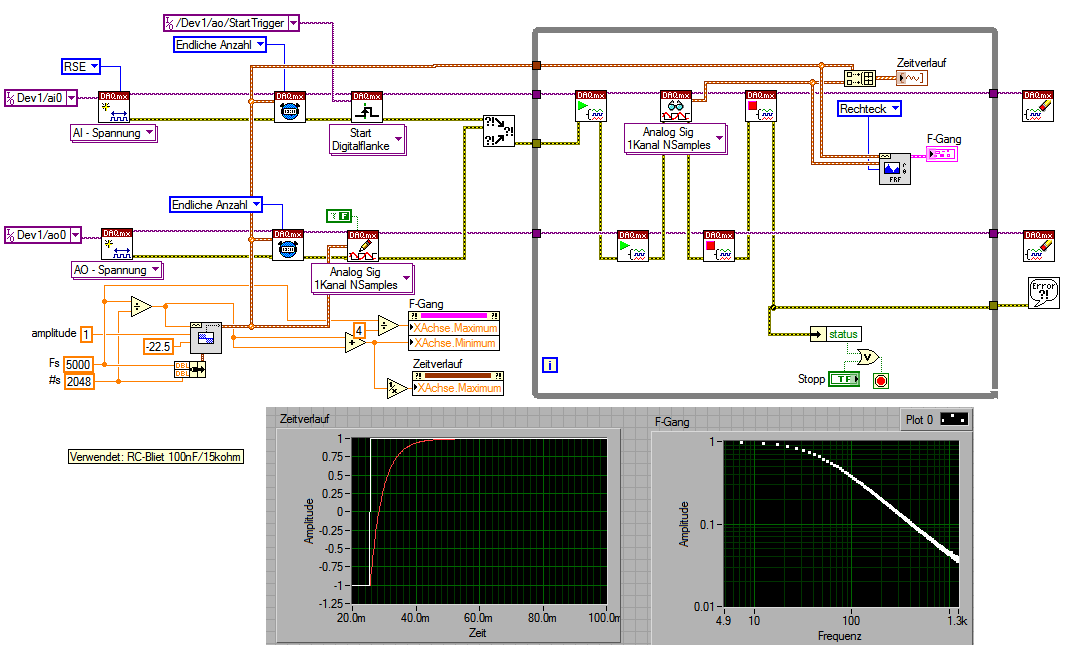This screenshot has width=1069, height=645.
Task: Open the upper Endliche Anzahl enum dropdown
Action: (260, 45)
